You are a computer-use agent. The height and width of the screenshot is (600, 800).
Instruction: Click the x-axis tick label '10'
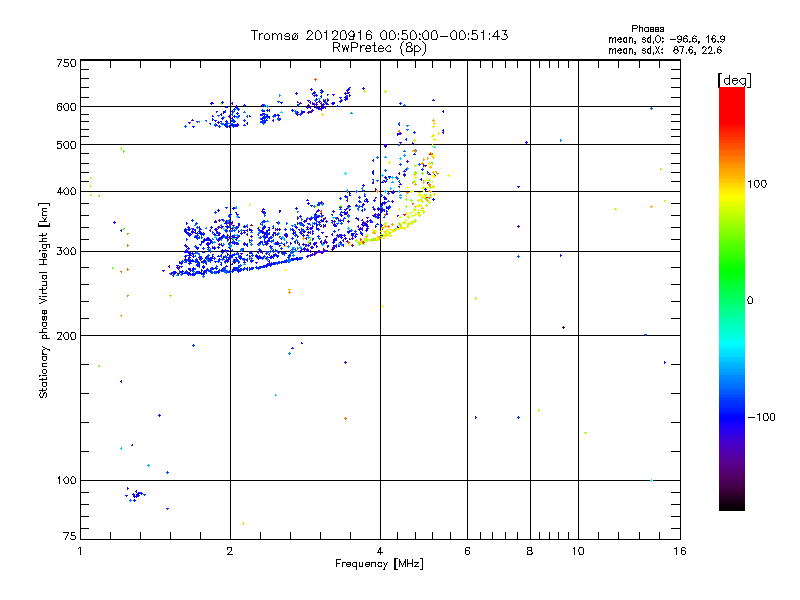[x=578, y=551]
